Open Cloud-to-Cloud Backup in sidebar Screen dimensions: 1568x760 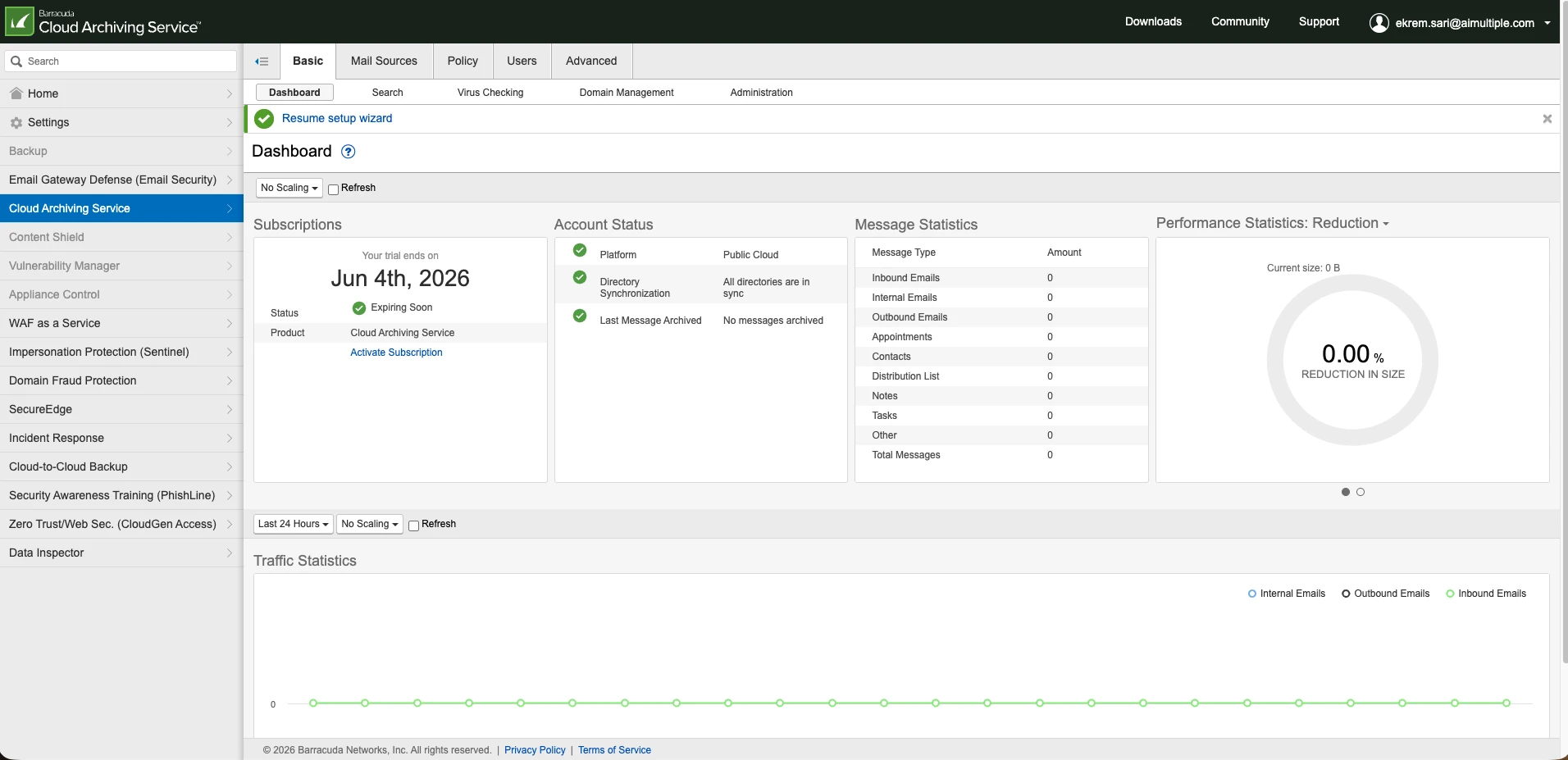(x=121, y=466)
